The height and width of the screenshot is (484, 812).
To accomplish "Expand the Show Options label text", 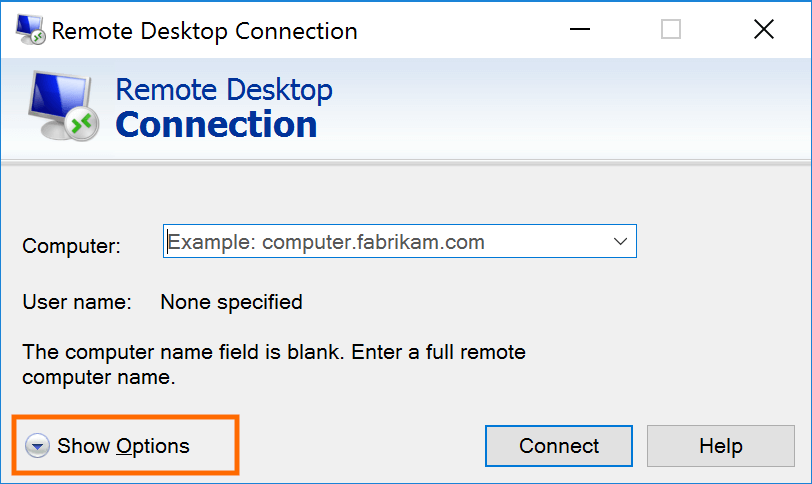I will (123, 446).
